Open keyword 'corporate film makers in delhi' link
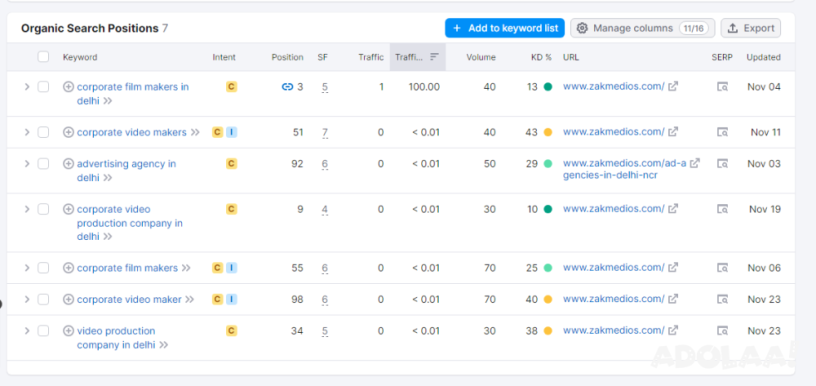The width and height of the screenshot is (816, 386). click(x=133, y=94)
